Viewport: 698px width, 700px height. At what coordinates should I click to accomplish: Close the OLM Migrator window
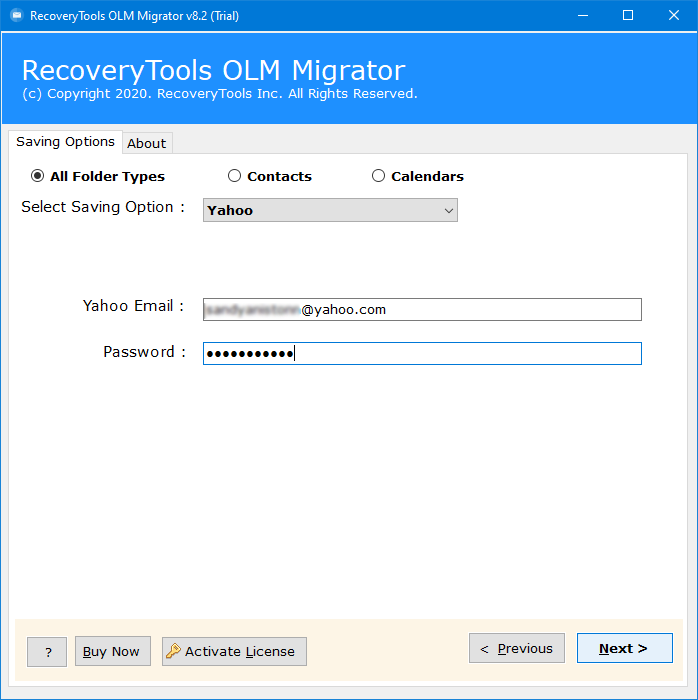674,16
